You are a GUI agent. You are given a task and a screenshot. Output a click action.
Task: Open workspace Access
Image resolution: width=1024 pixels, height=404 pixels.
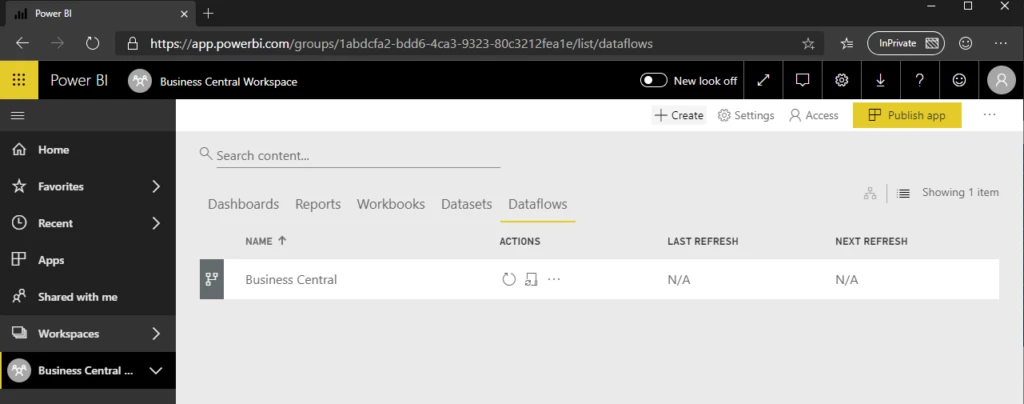(x=814, y=116)
